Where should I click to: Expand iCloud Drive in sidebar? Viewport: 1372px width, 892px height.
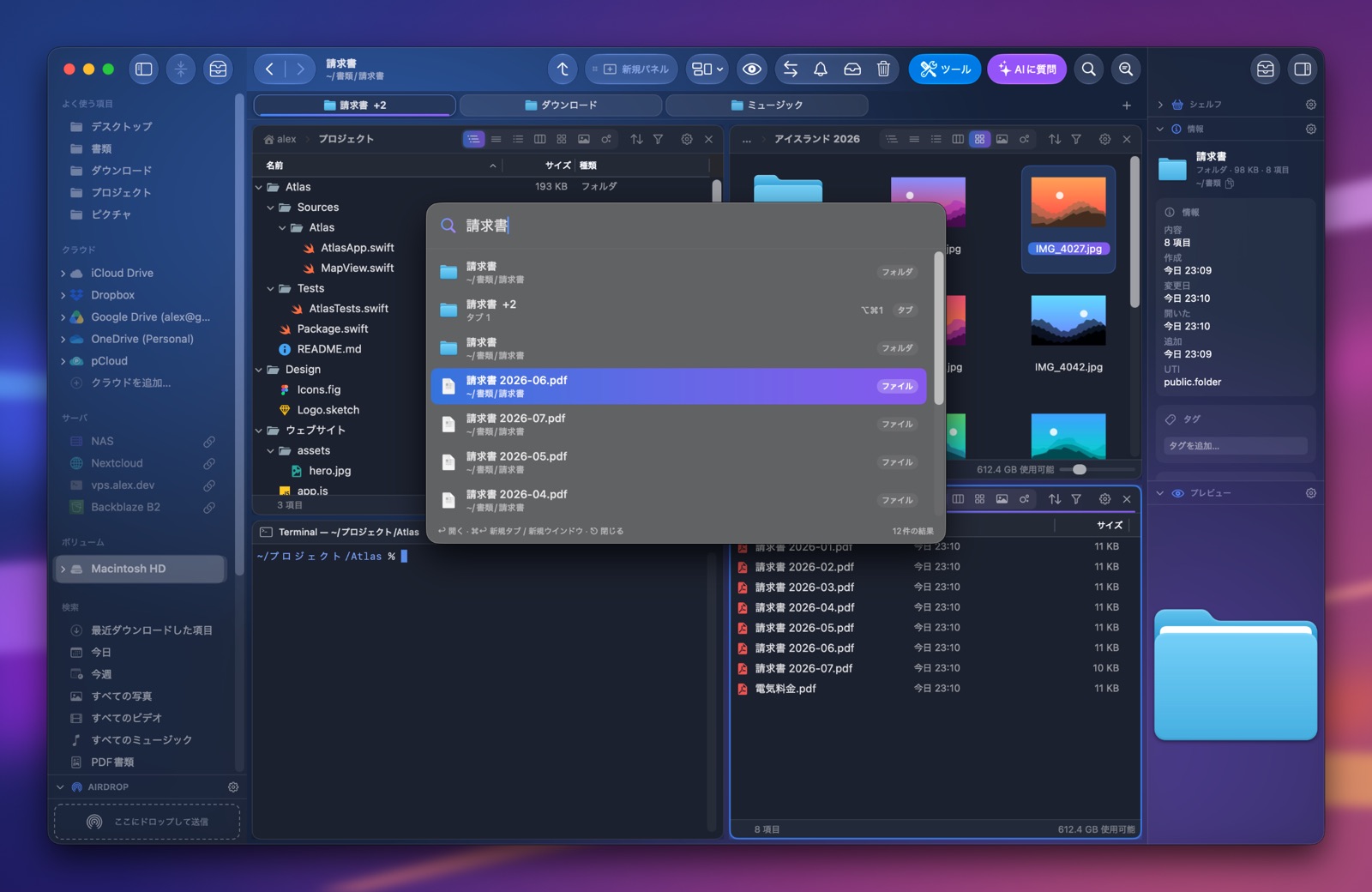[63, 274]
